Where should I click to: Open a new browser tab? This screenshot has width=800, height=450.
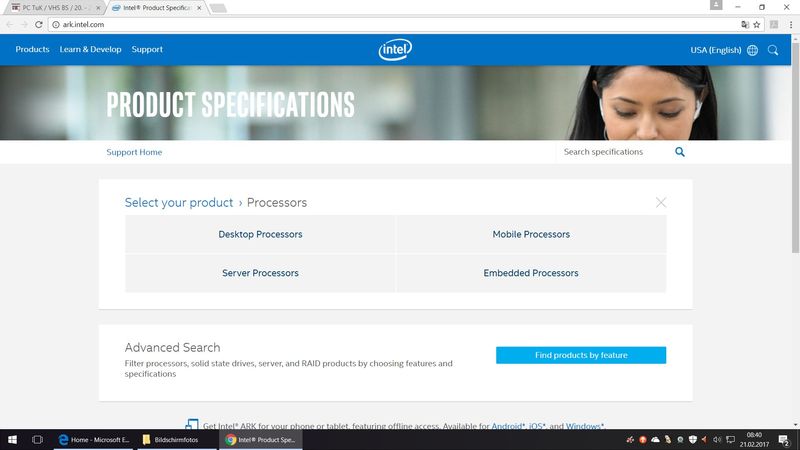tap(218, 8)
